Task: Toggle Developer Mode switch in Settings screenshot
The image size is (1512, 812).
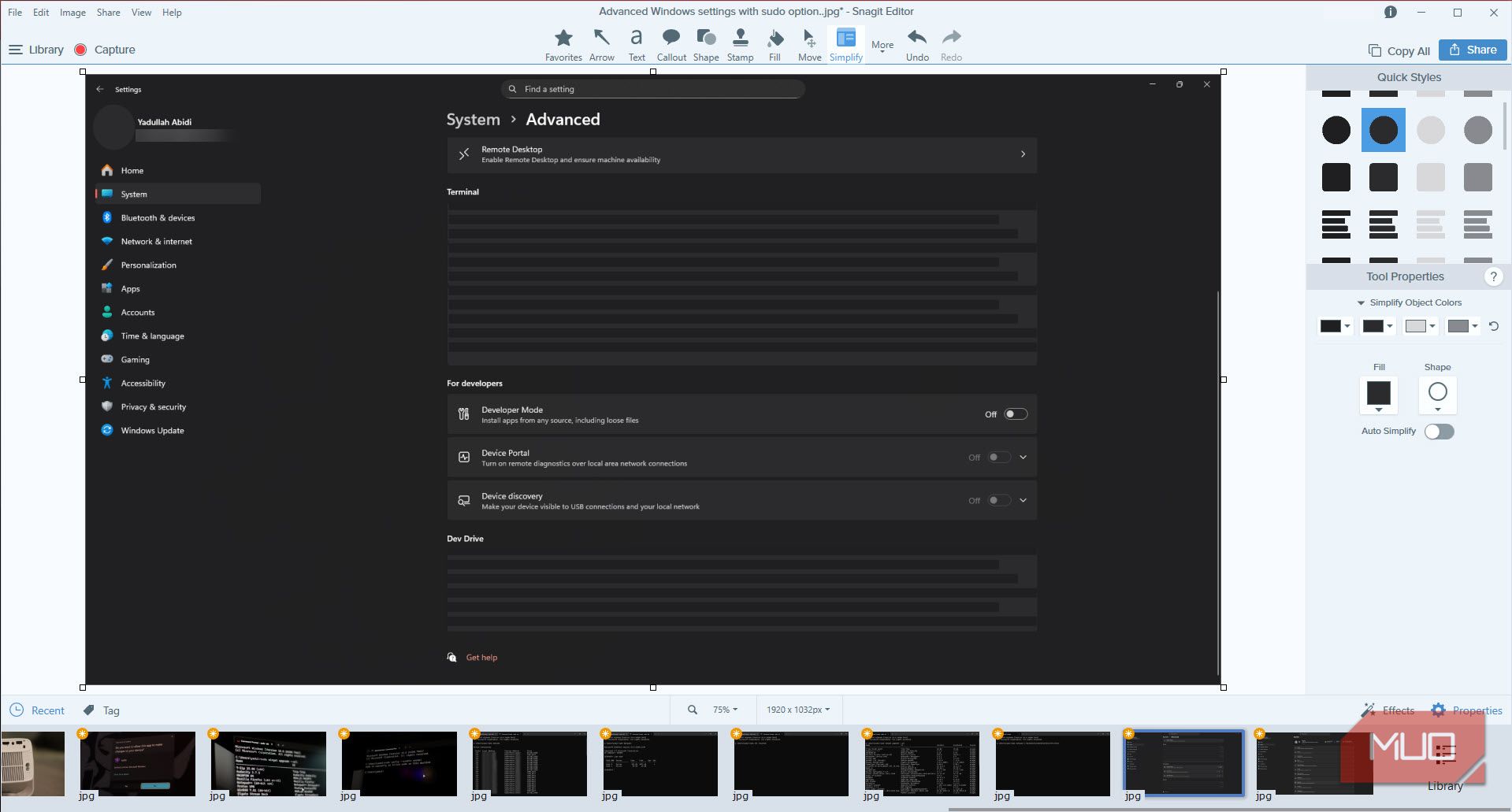Action: point(1016,414)
